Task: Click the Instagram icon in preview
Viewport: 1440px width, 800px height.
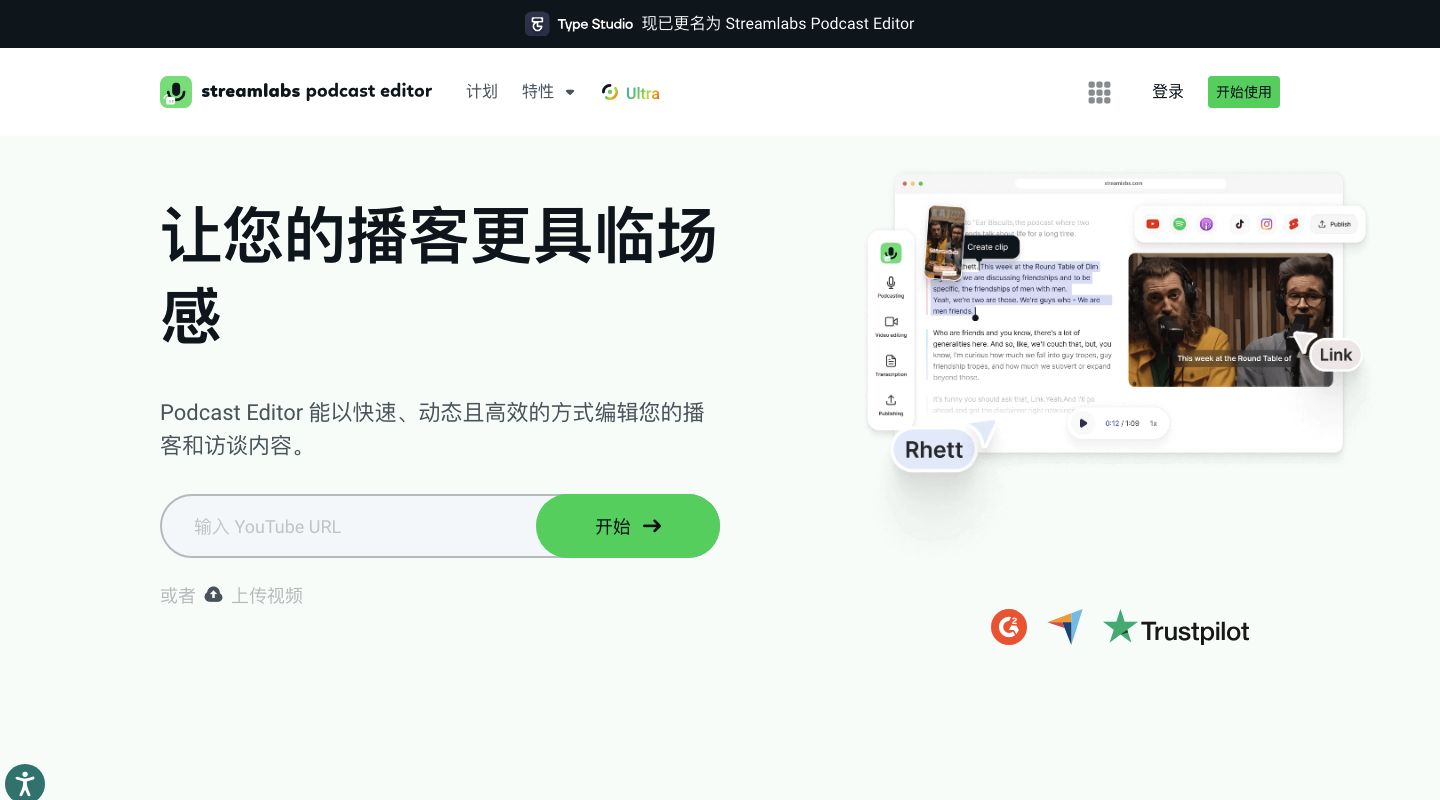Action: pyautogui.click(x=1267, y=224)
